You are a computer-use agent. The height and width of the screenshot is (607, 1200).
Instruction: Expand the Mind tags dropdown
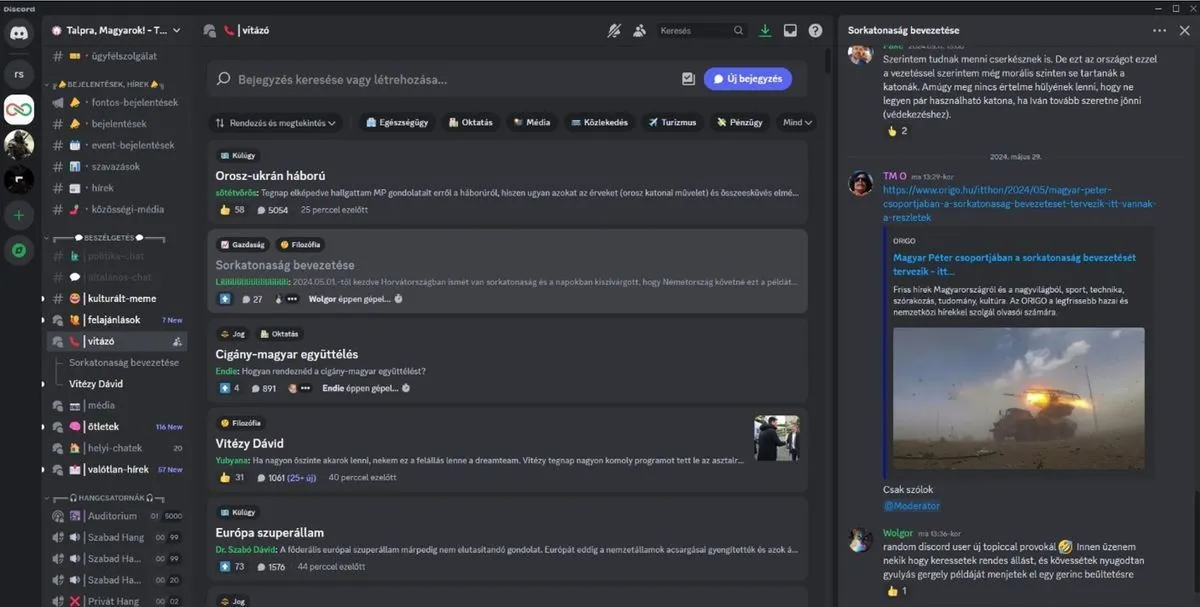pyautogui.click(x=797, y=123)
